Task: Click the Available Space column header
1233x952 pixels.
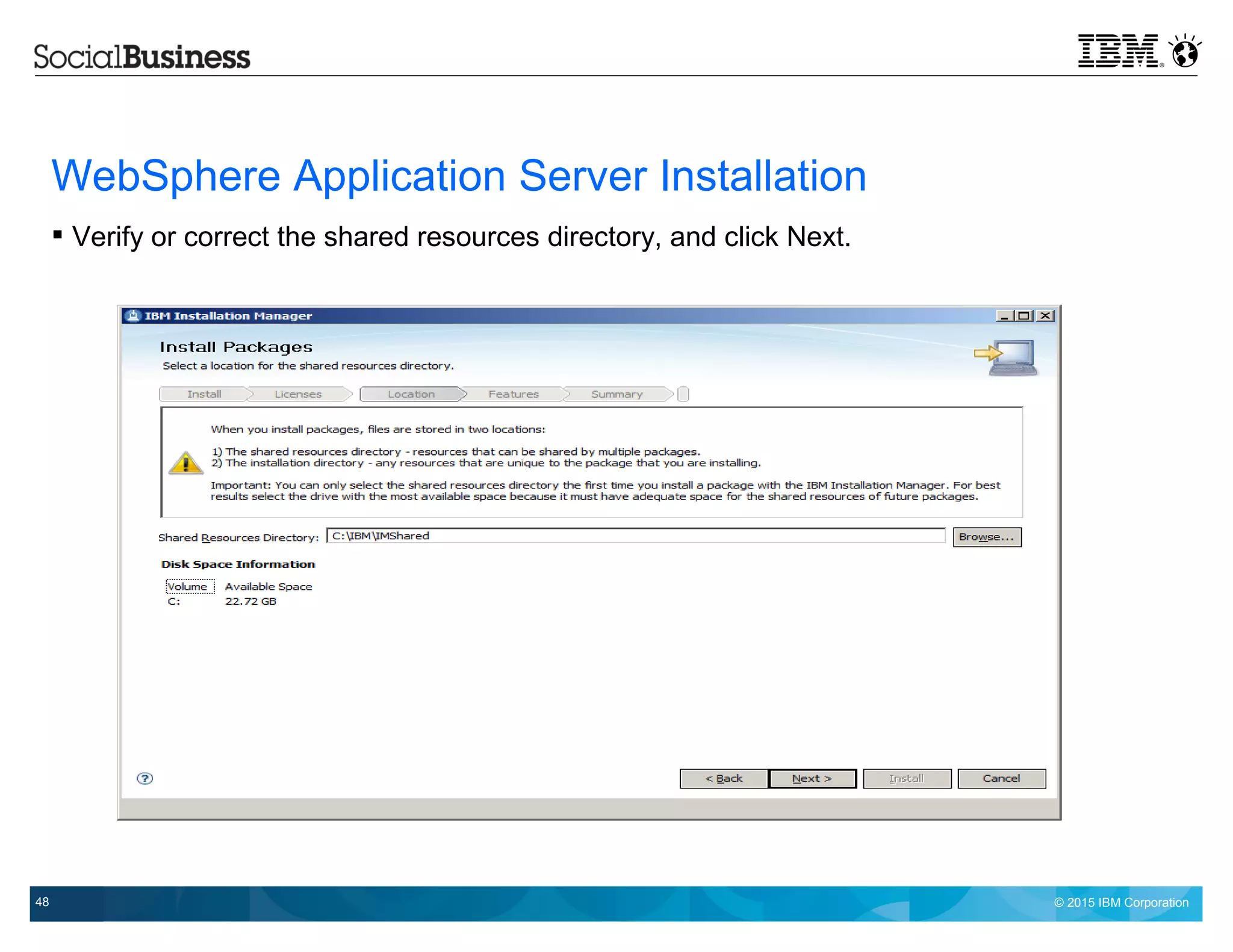Action: click(x=269, y=586)
